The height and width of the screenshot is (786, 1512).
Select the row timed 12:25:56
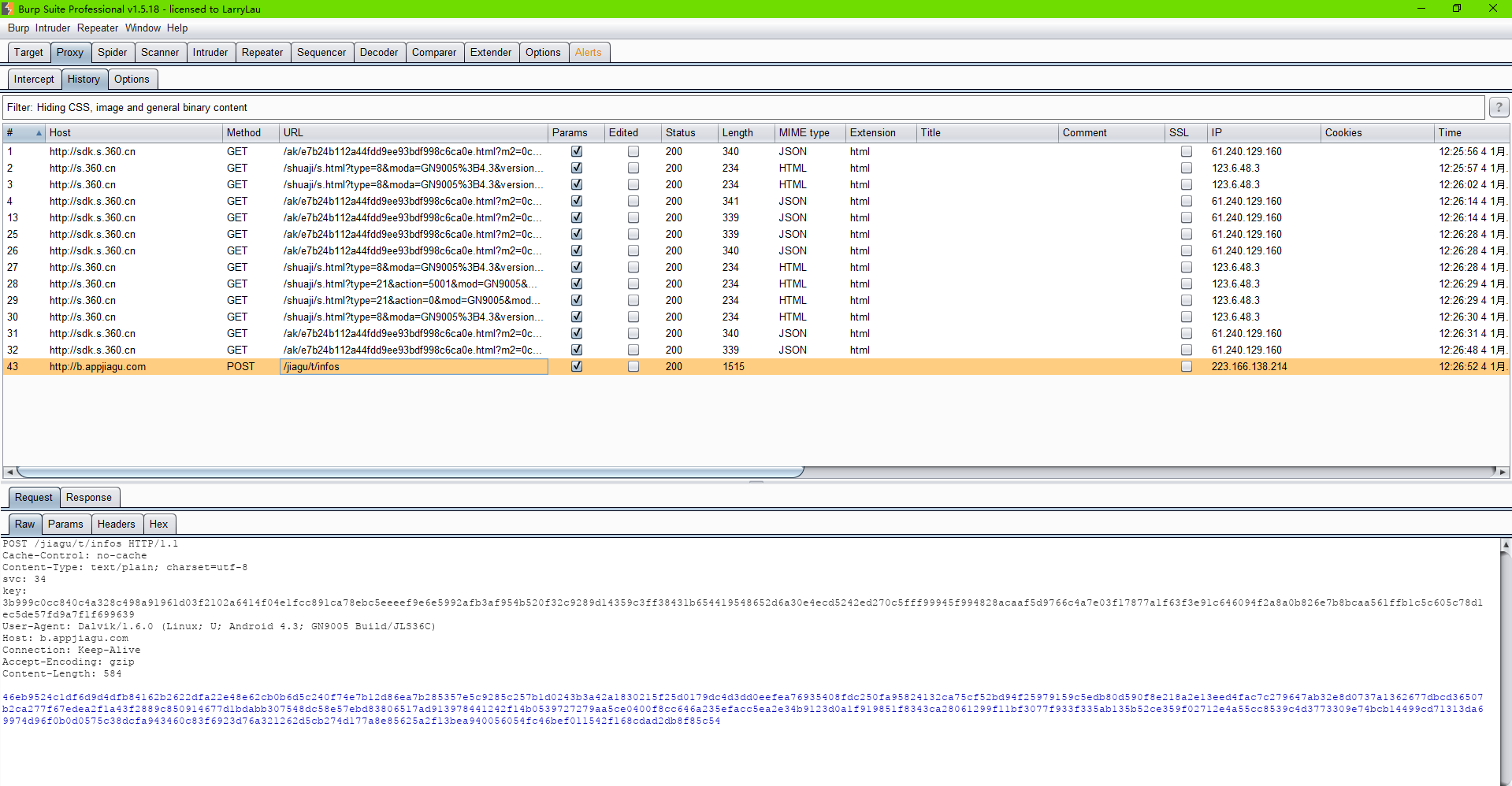756,151
